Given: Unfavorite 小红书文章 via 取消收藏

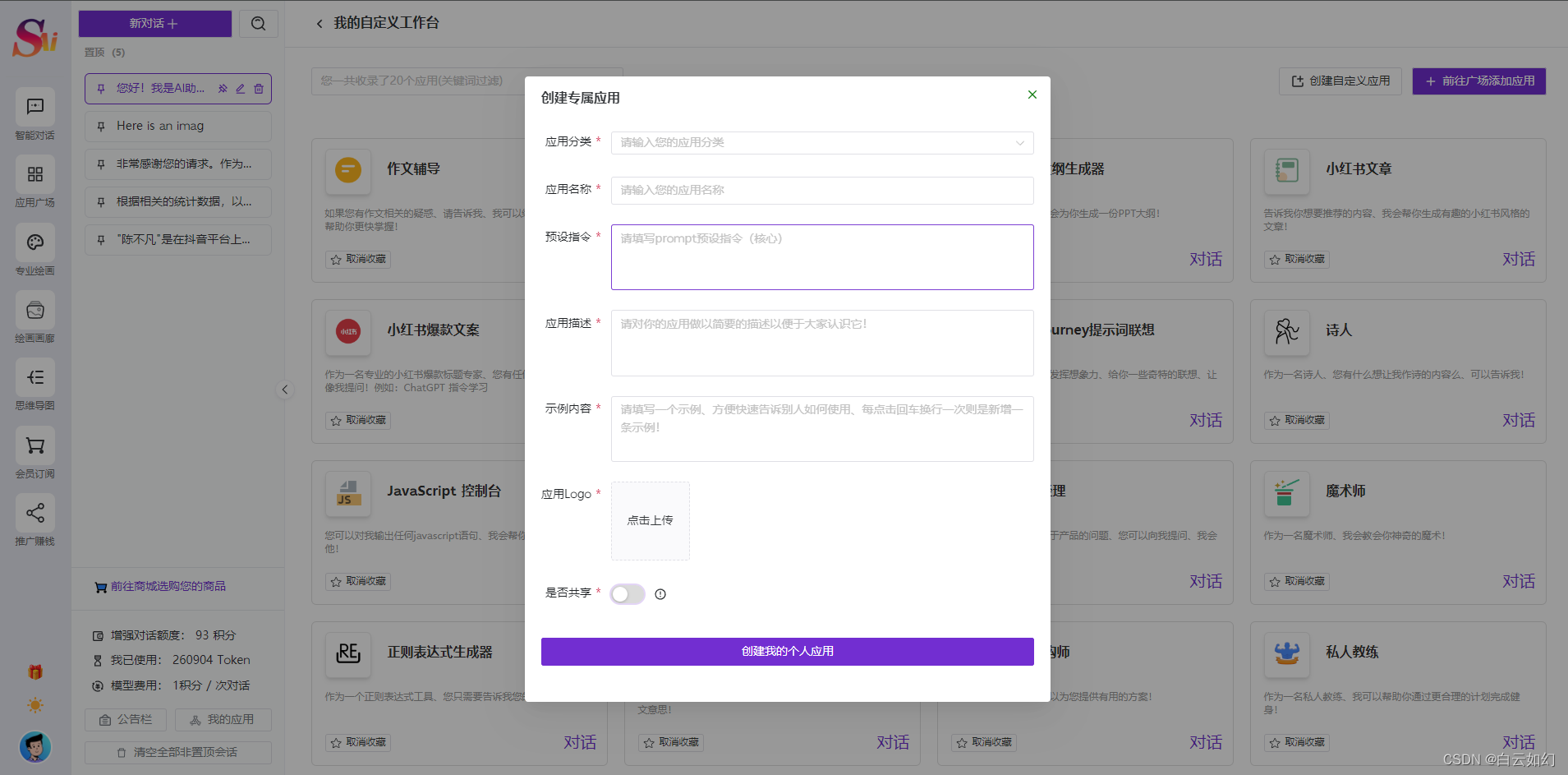Looking at the screenshot, I should (1297, 259).
